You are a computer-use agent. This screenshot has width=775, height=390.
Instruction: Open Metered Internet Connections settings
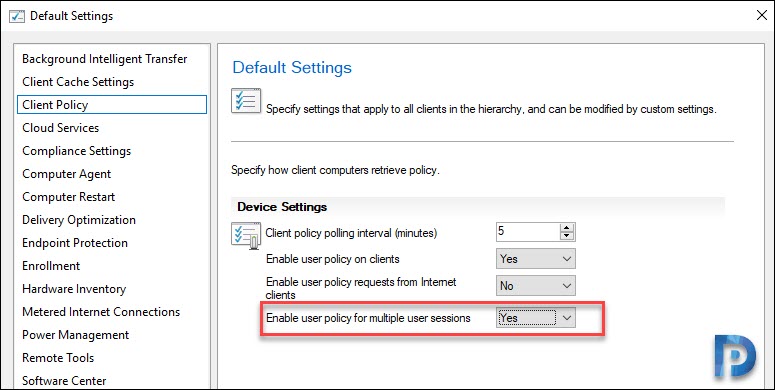[x=101, y=312]
